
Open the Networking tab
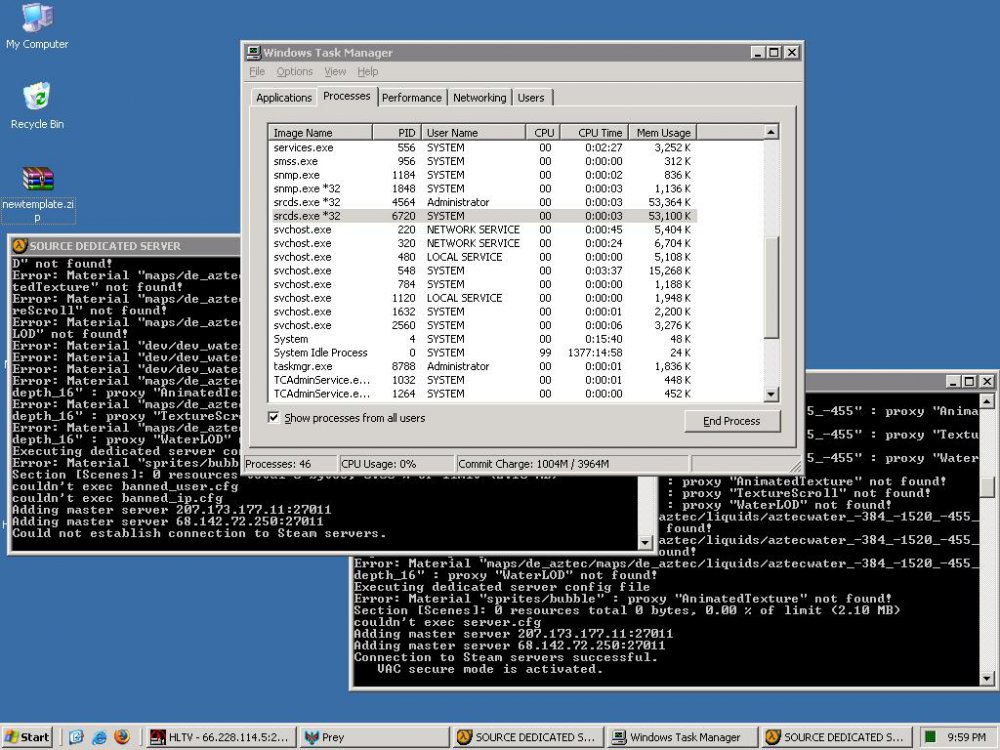479,97
